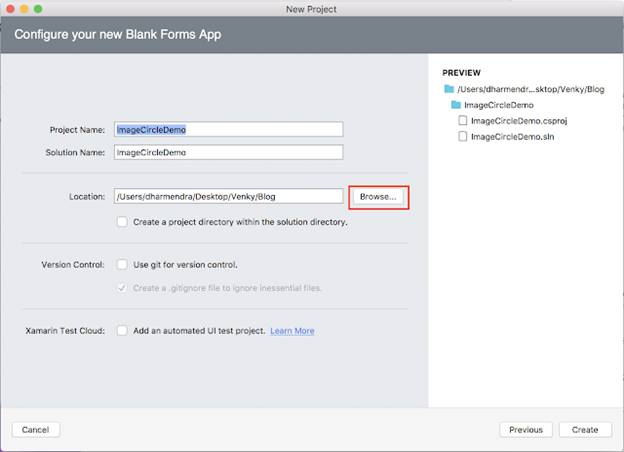Click the Create button

click(x=585, y=430)
